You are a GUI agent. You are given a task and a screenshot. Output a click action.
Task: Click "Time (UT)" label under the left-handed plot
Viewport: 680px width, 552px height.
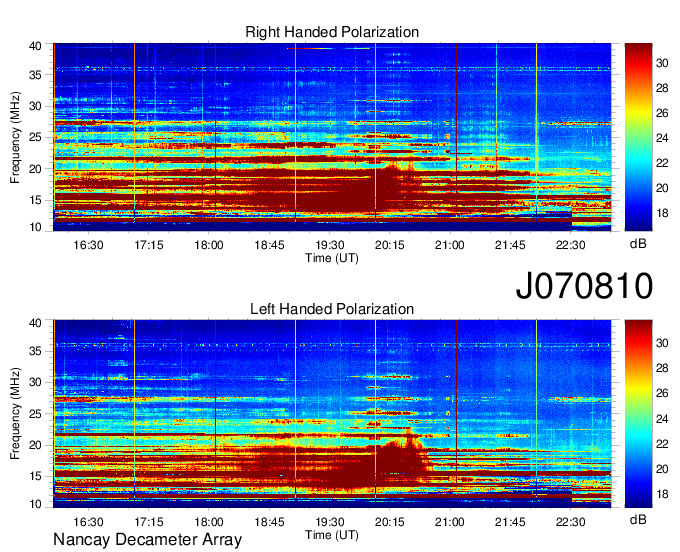[332, 535]
